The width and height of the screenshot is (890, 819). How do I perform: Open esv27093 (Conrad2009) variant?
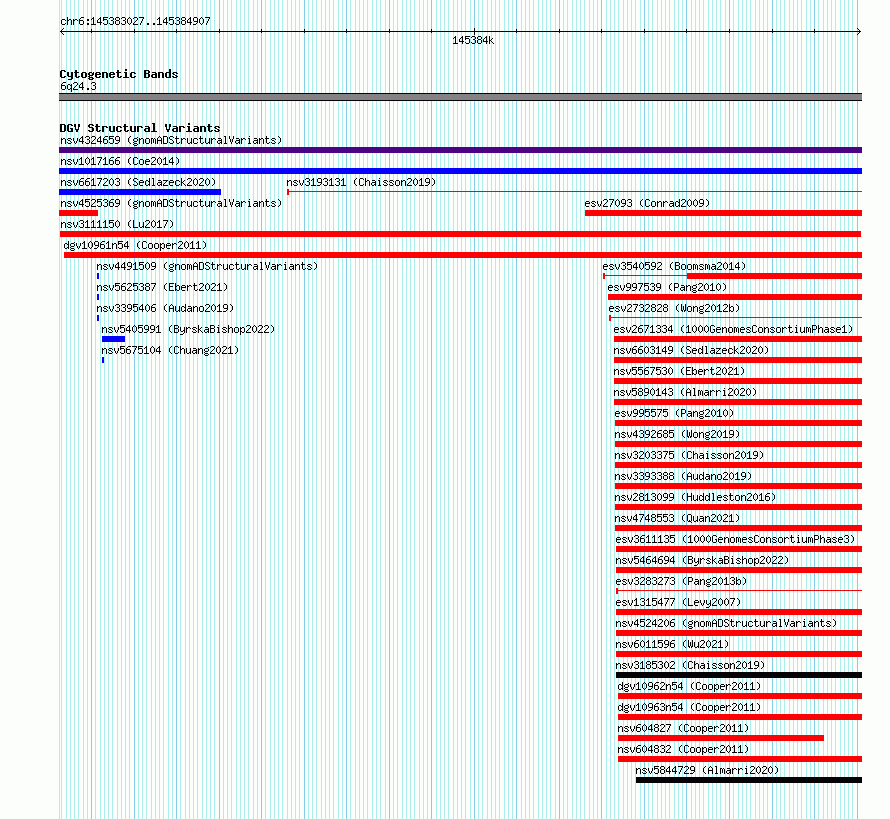[647, 203]
